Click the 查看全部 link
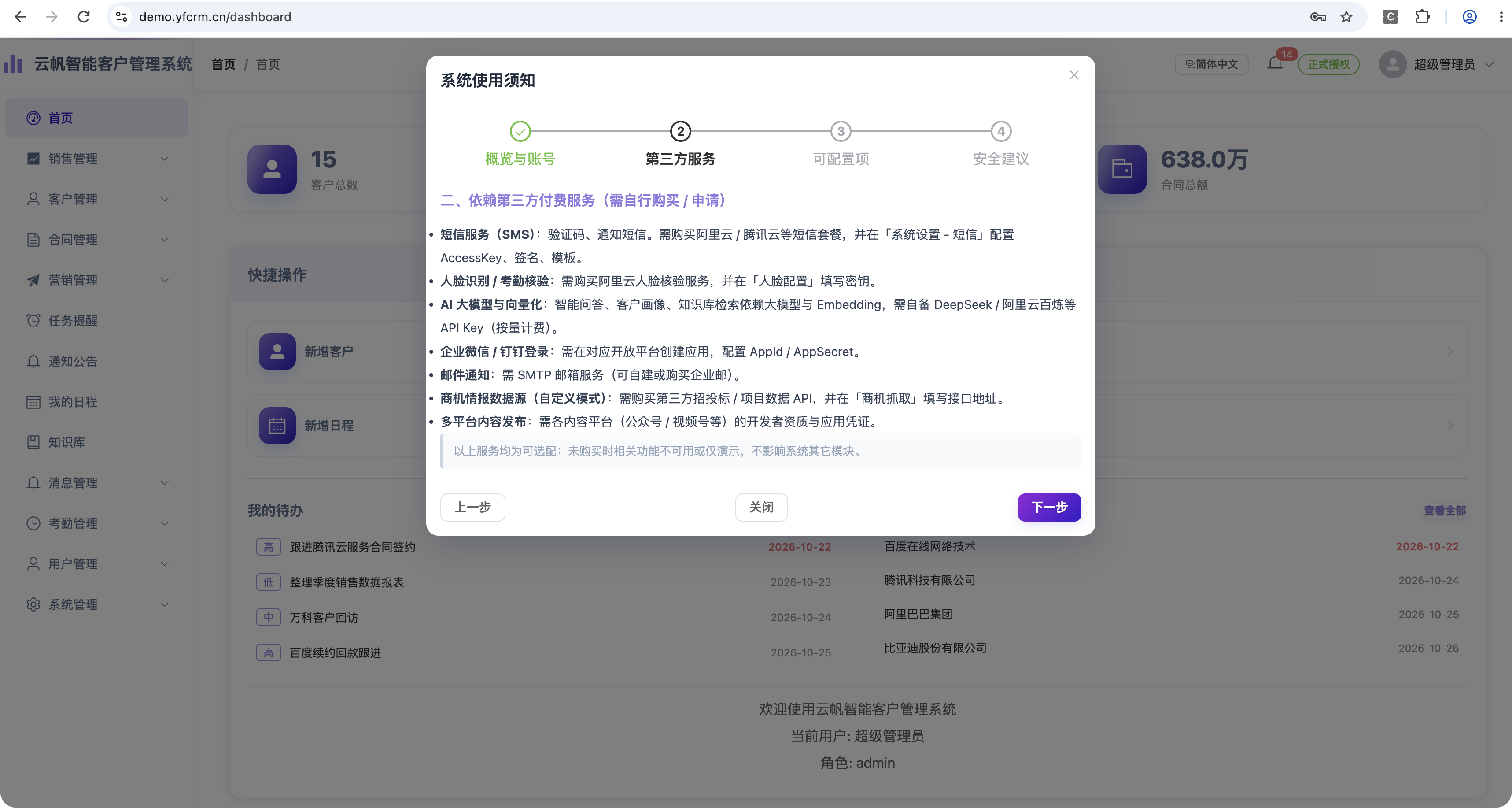 (x=1445, y=510)
